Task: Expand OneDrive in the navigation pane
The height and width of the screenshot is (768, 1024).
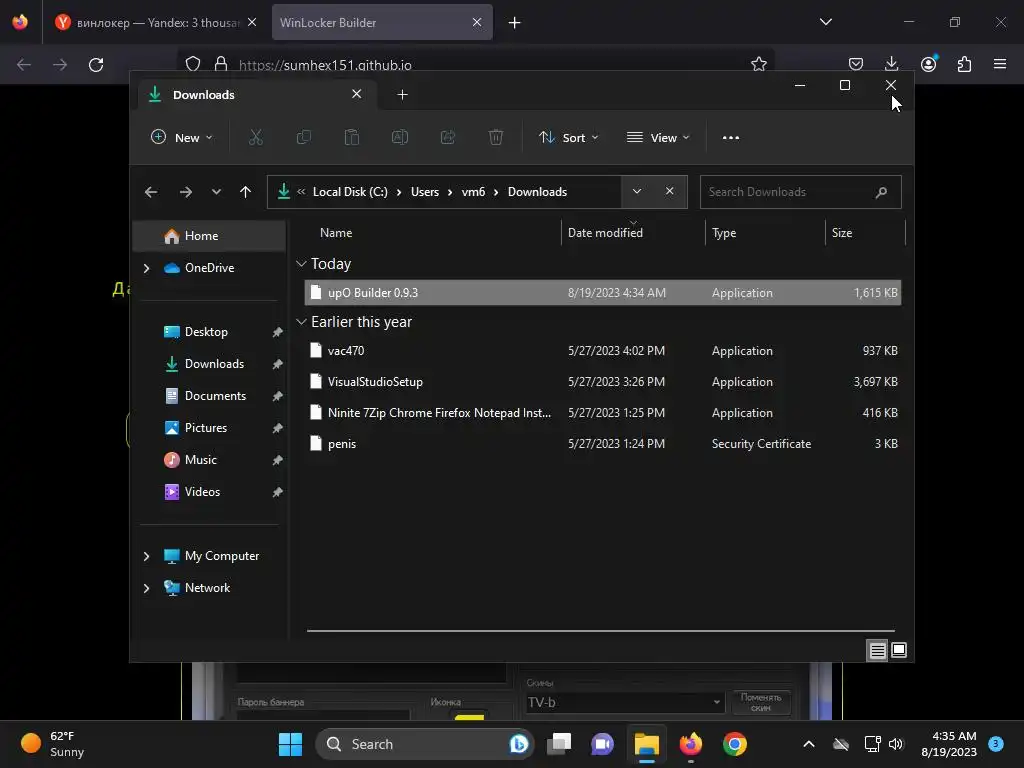Action: 146,268
